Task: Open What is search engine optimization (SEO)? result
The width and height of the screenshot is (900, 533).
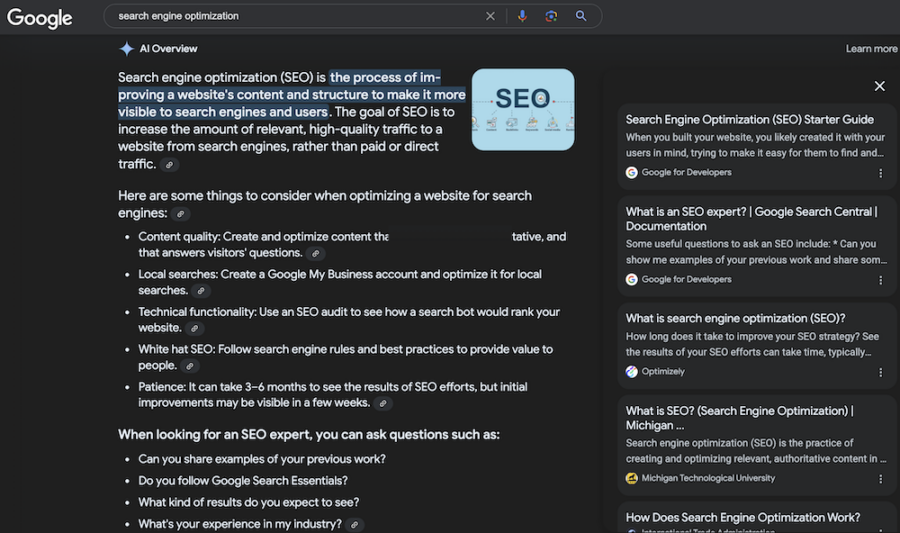Action: (x=735, y=319)
